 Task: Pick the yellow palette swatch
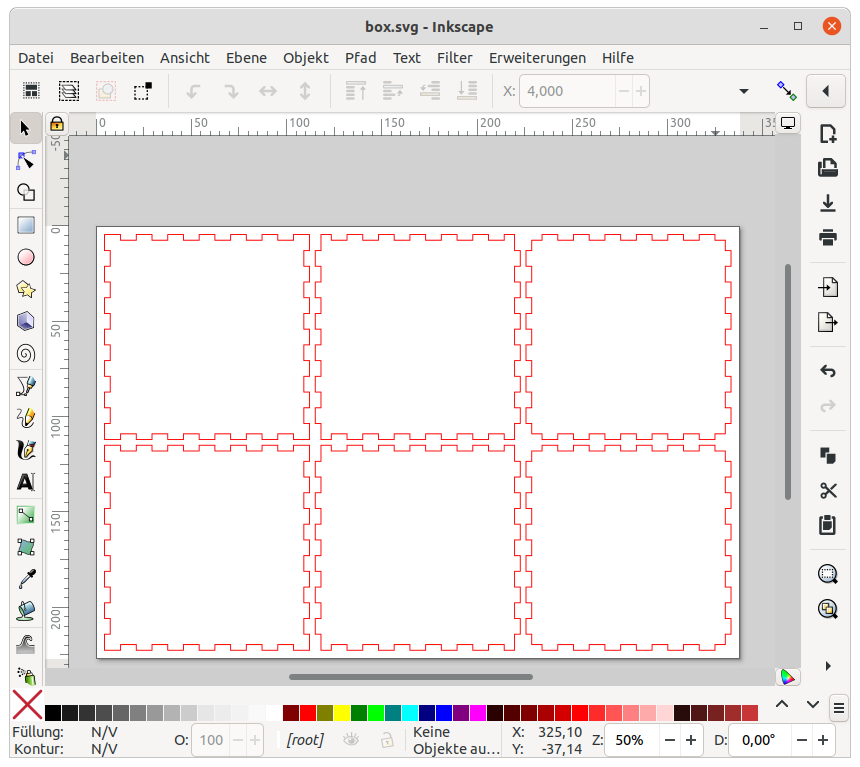341,713
